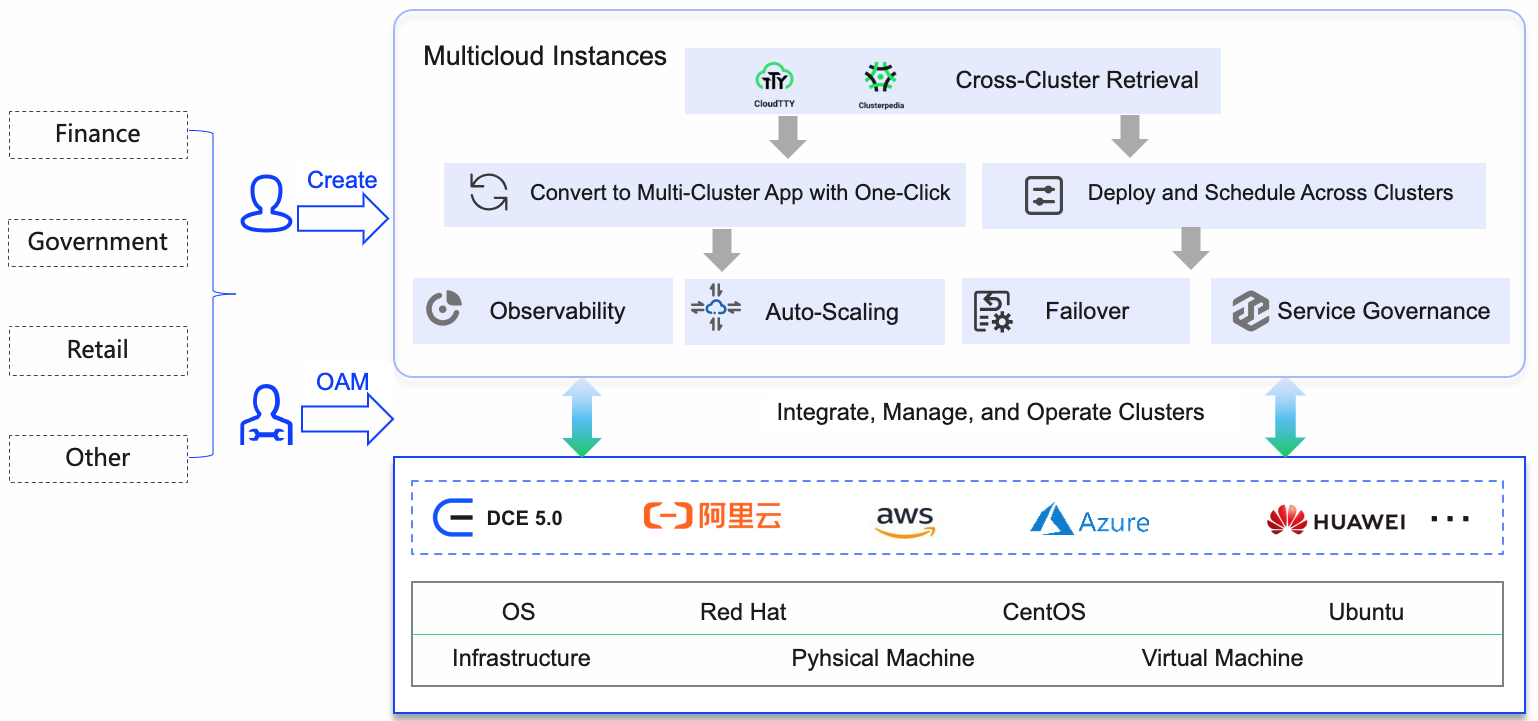Select the AWS cloud logo
1538x721 pixels.
(903, 518)
